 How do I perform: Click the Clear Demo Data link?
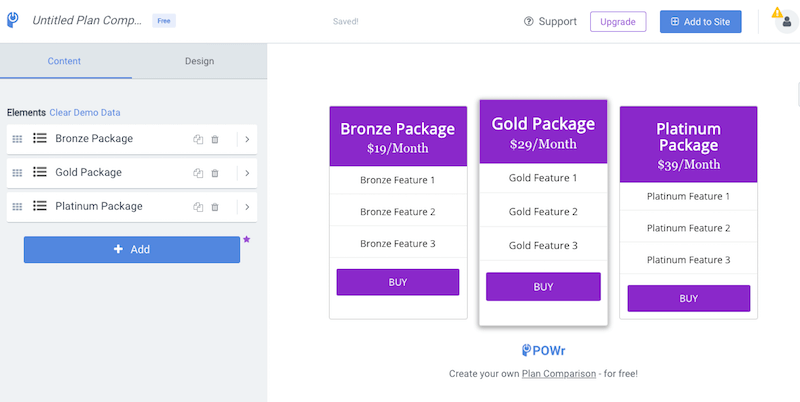[85, 112]
